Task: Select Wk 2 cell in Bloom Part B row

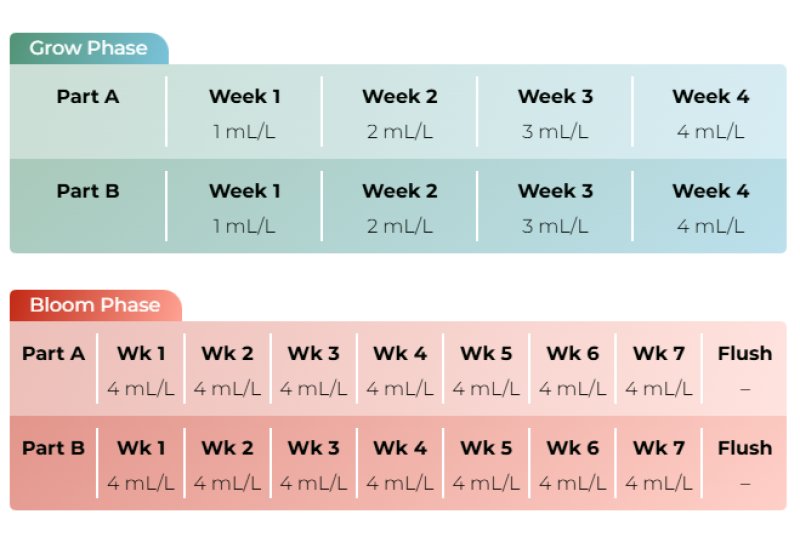Action: (x=227, y=465)
